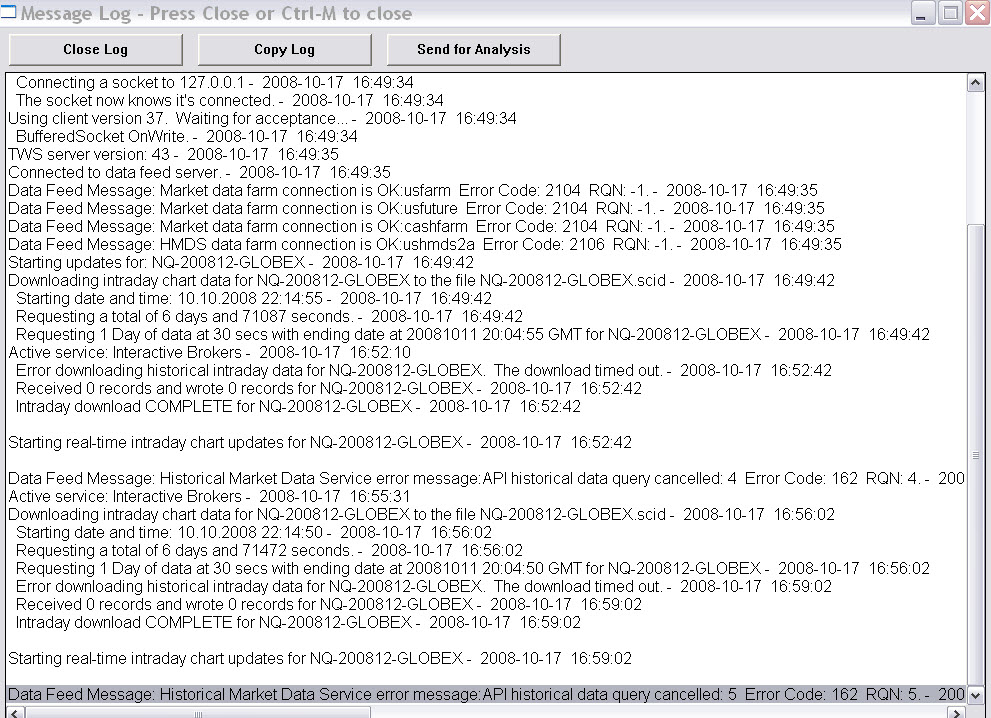Select line 'Requesting a total of 6 days and 71087 seconds'
The height and width of the screenshot is (718, 991).
point(269,317)
